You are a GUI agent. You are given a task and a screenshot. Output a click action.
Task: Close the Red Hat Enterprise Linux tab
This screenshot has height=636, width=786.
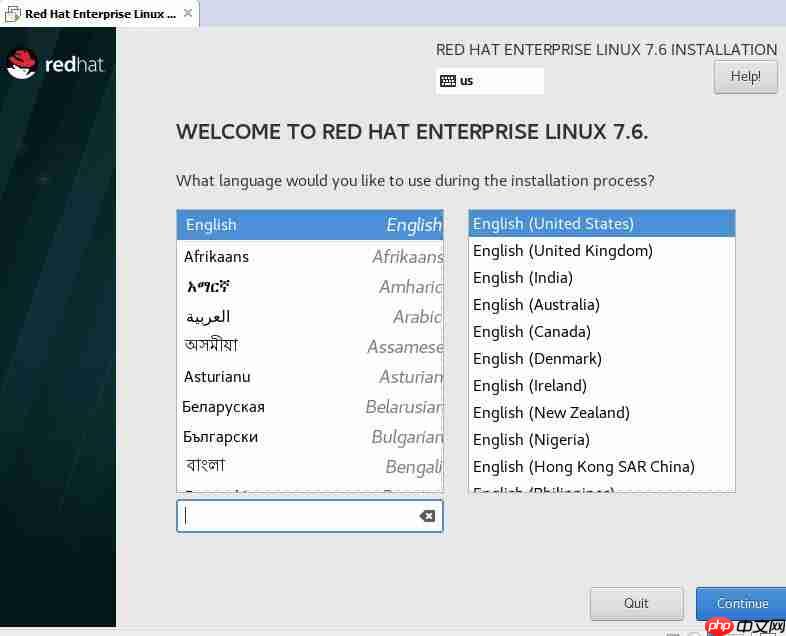coord(188,14)
